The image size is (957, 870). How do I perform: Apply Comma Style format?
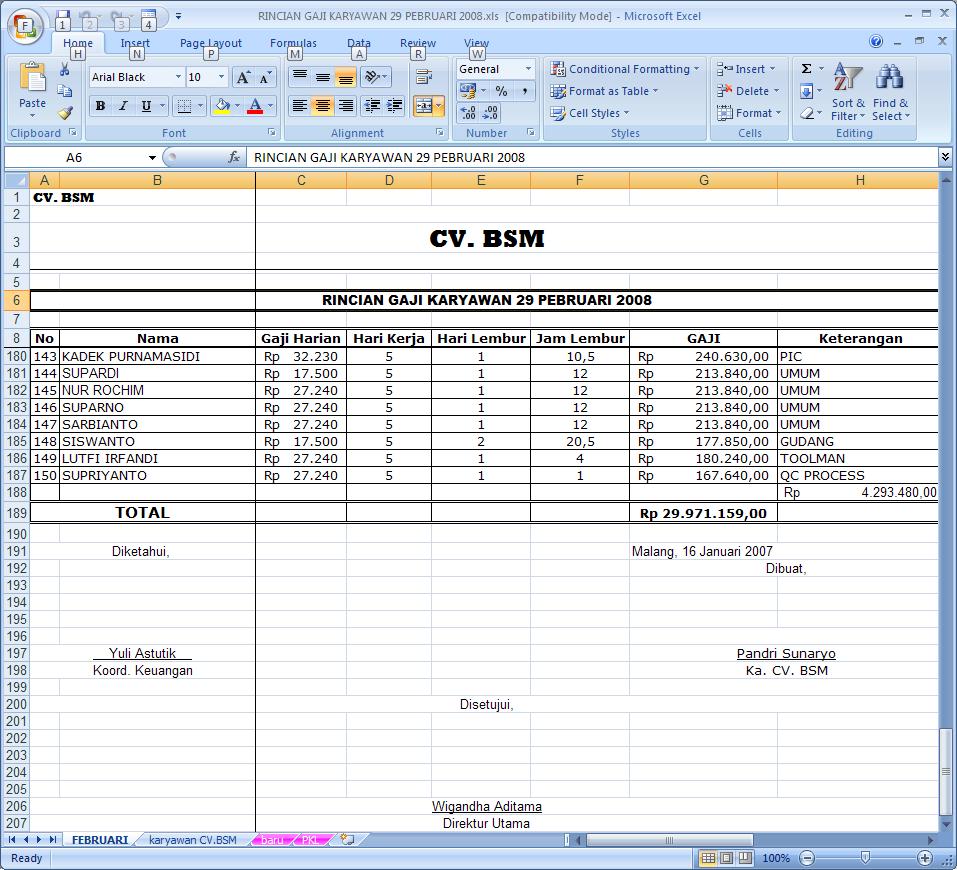point(524,92)
